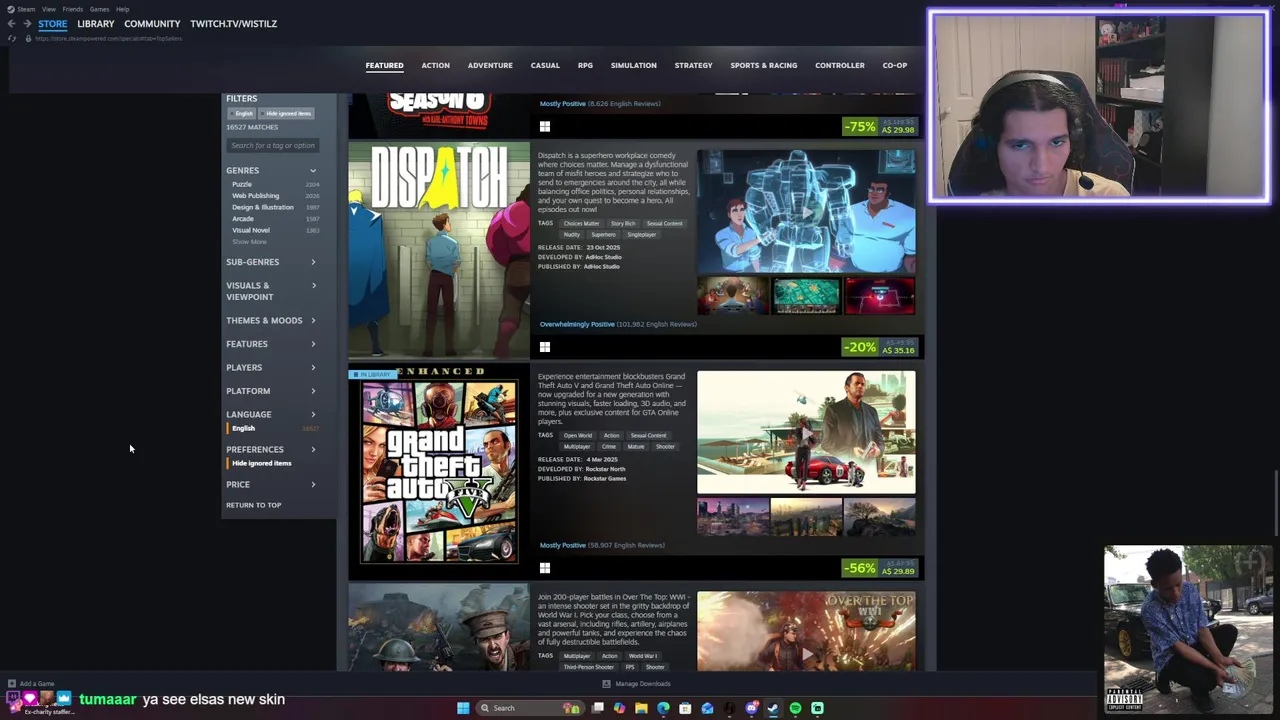
Task: Expand the FEATURES filter section
Action: [x=271, y=344]
